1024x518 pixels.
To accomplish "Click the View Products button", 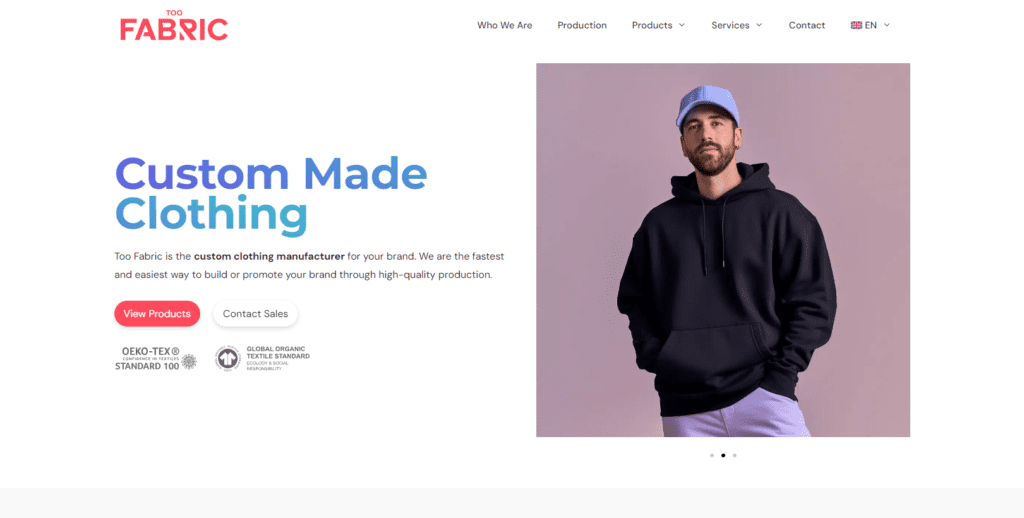I will [157, 314].
